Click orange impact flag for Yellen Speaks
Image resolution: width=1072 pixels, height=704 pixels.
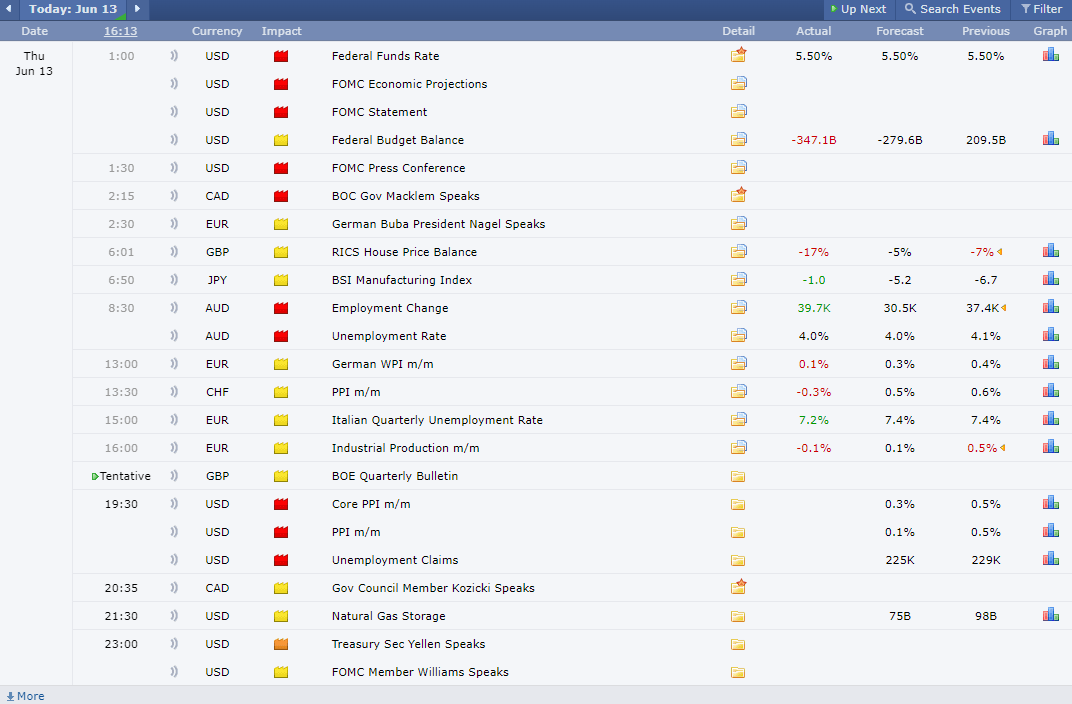coord(281,645)
